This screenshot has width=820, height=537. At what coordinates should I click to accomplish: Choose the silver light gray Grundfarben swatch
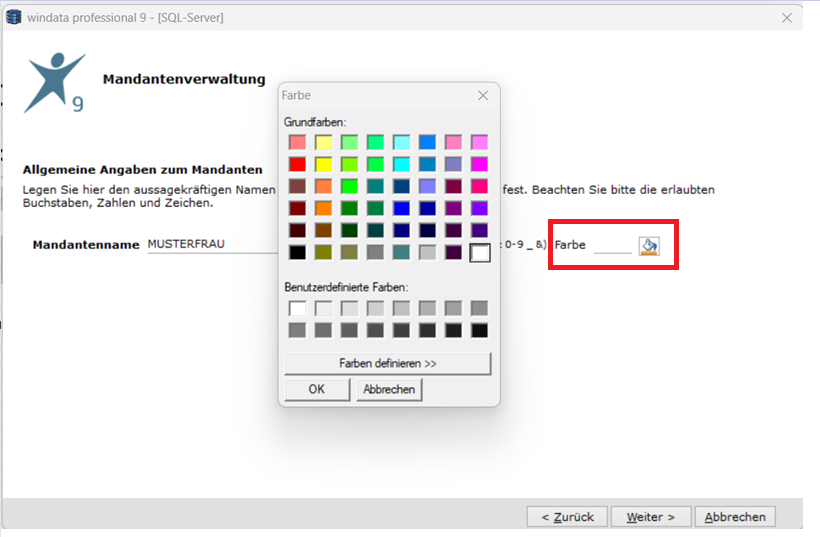[427, 253]
